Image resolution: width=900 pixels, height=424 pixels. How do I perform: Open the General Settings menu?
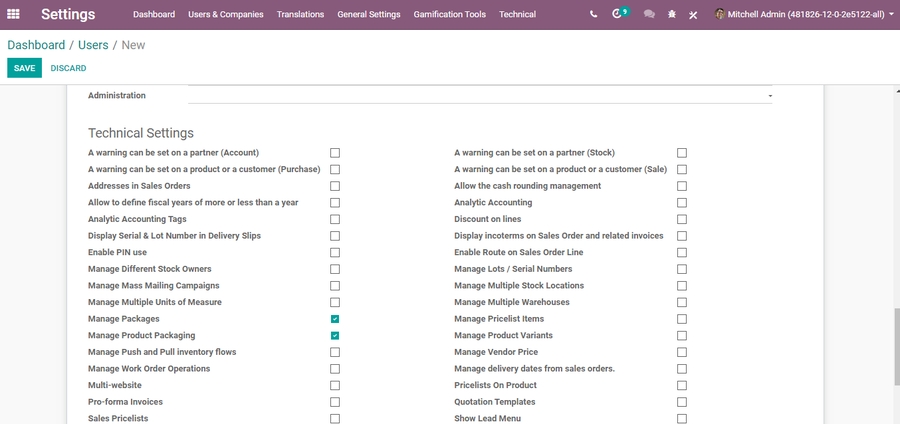(x=369, y=15)
